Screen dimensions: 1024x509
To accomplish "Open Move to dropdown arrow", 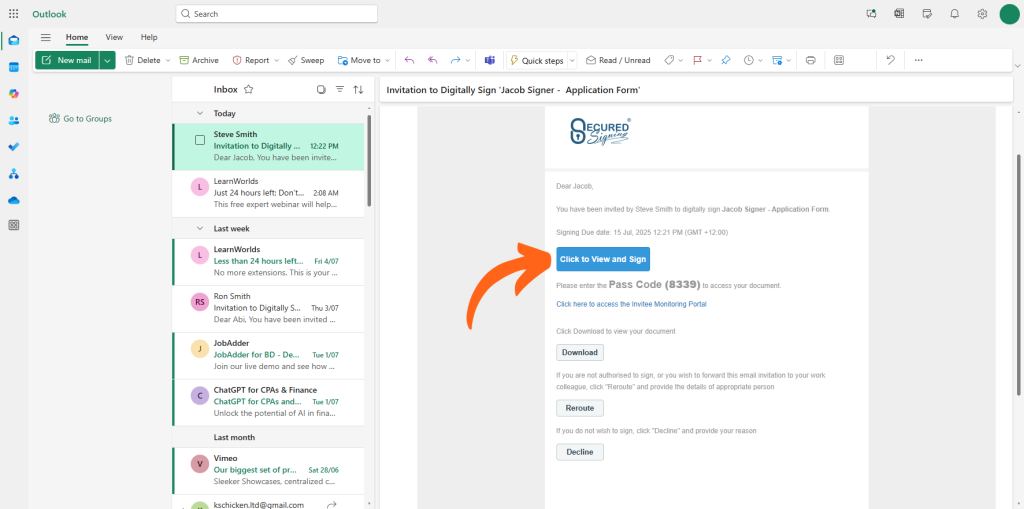I will click(x=387, y=60).
